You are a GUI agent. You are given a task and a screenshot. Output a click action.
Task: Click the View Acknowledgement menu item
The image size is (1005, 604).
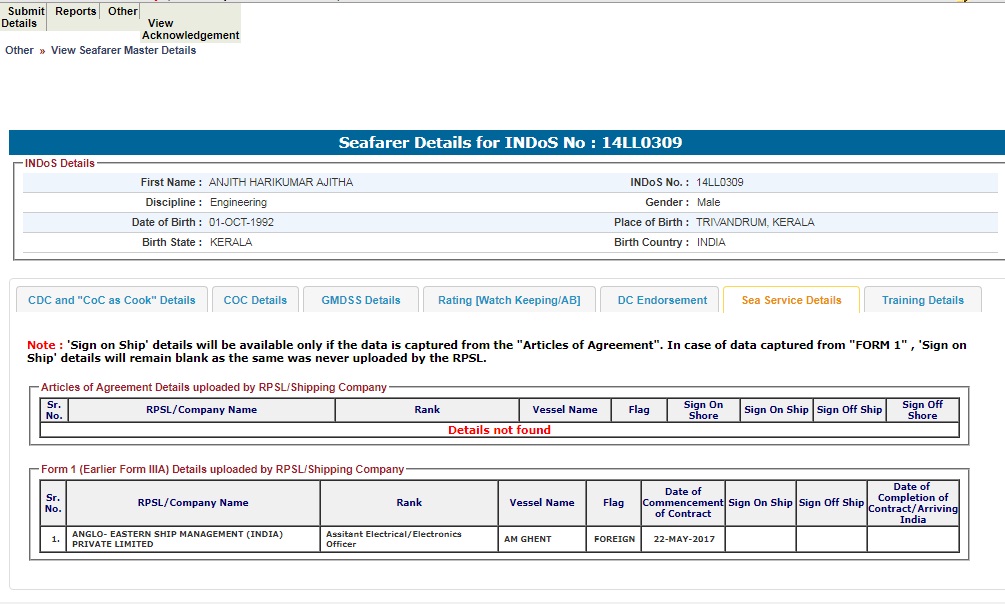(x=190, y=29)
